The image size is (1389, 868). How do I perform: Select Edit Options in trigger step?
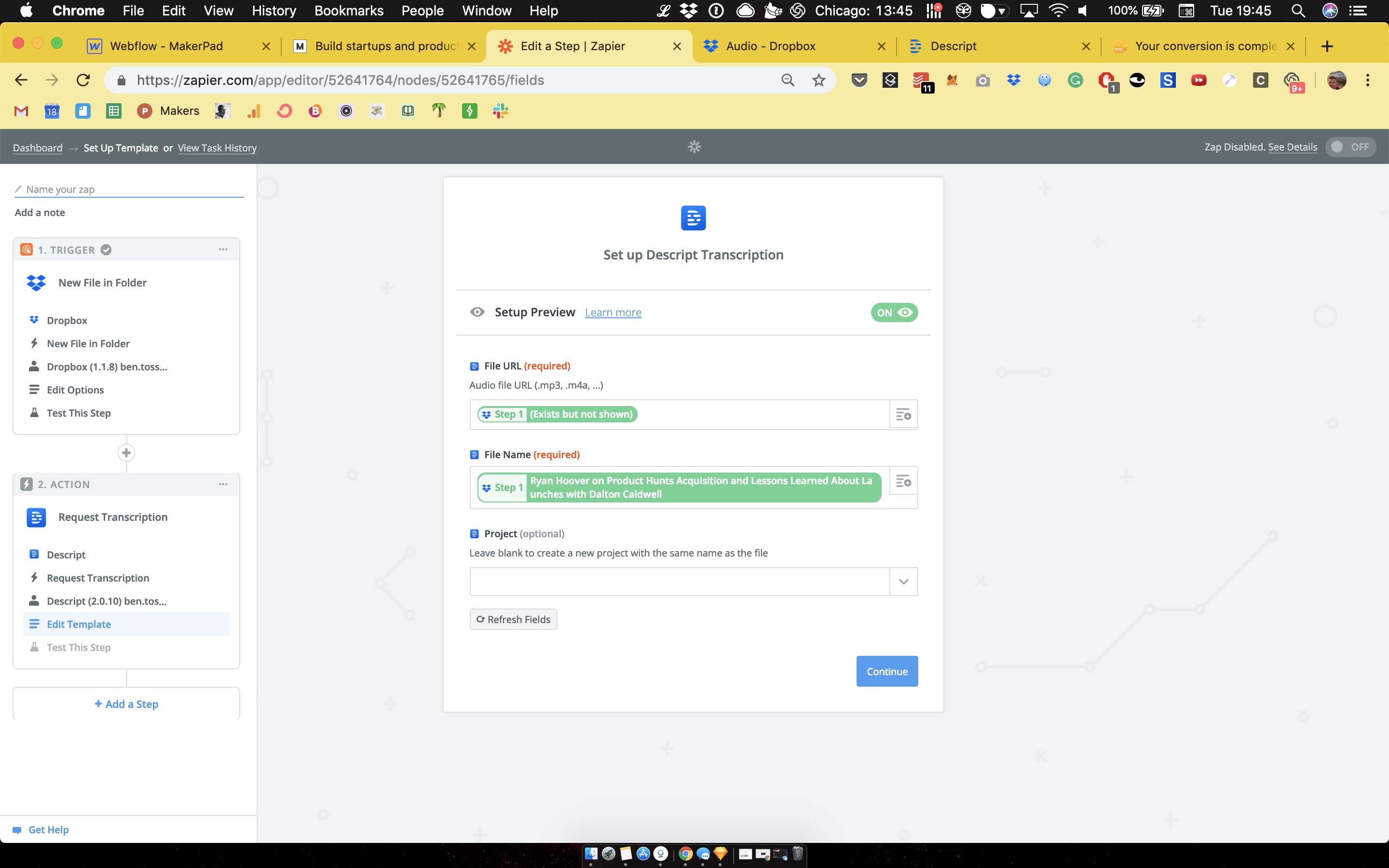click(126, 390)
